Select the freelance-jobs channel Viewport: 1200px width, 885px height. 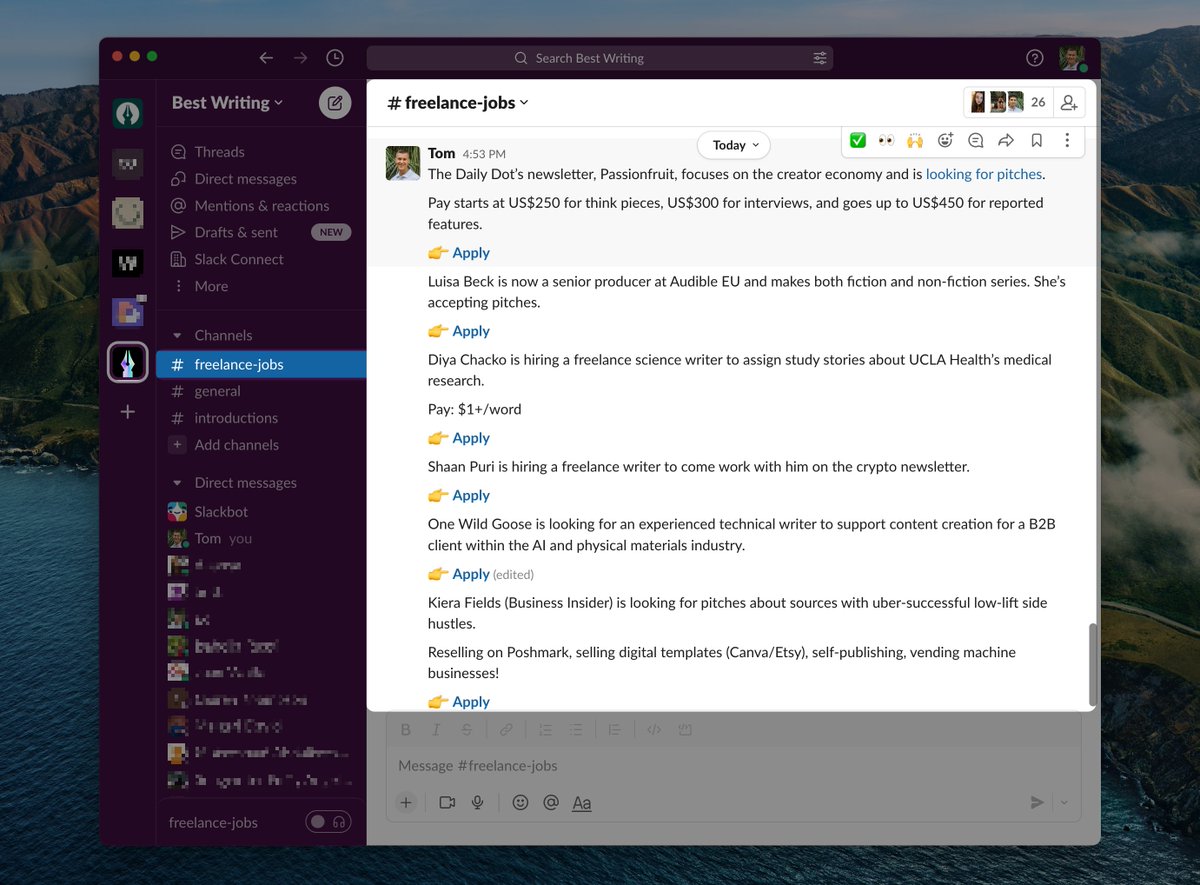(x=262, y=364)
